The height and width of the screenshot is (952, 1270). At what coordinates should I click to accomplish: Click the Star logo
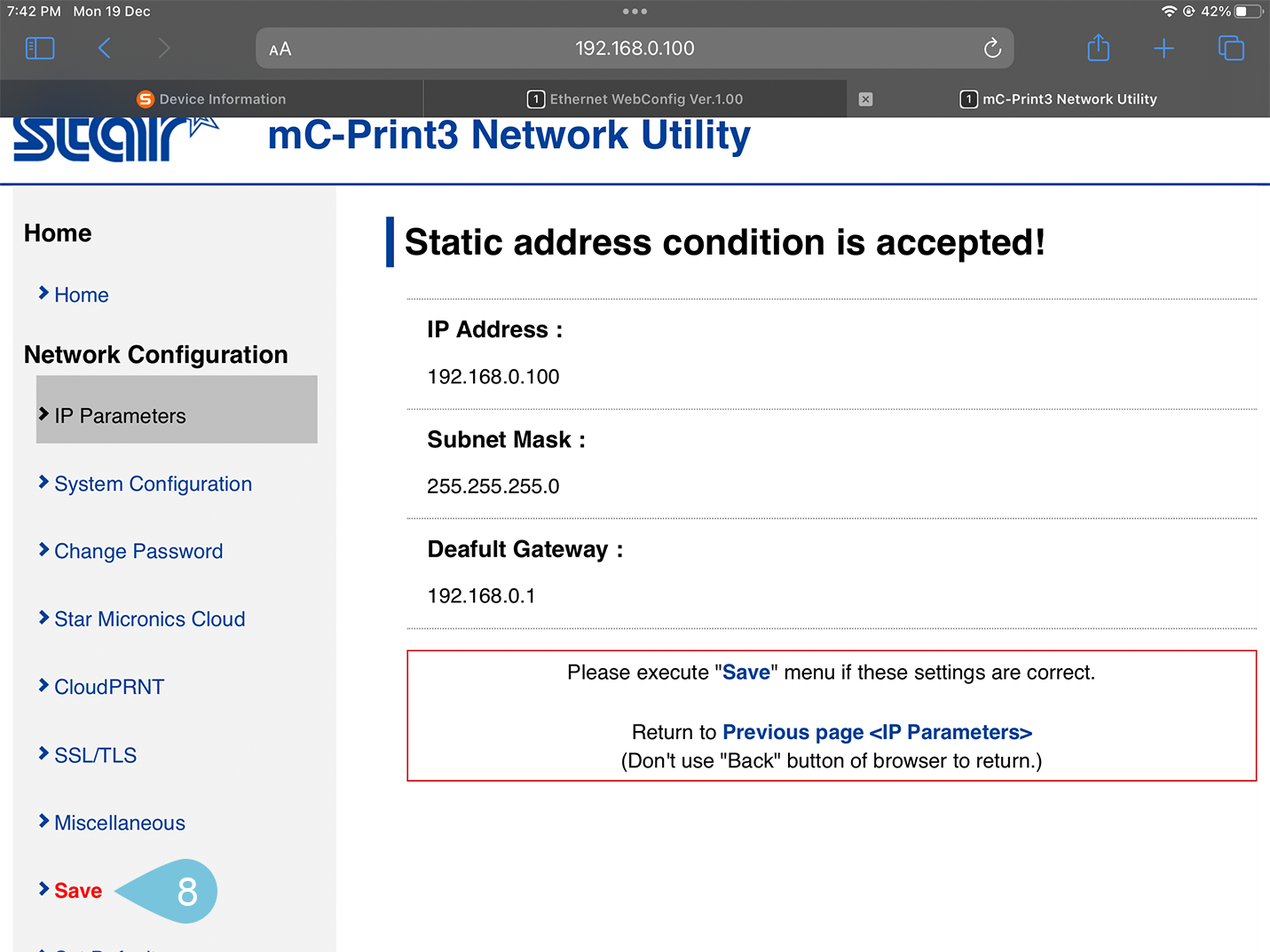tap(111, 139)
